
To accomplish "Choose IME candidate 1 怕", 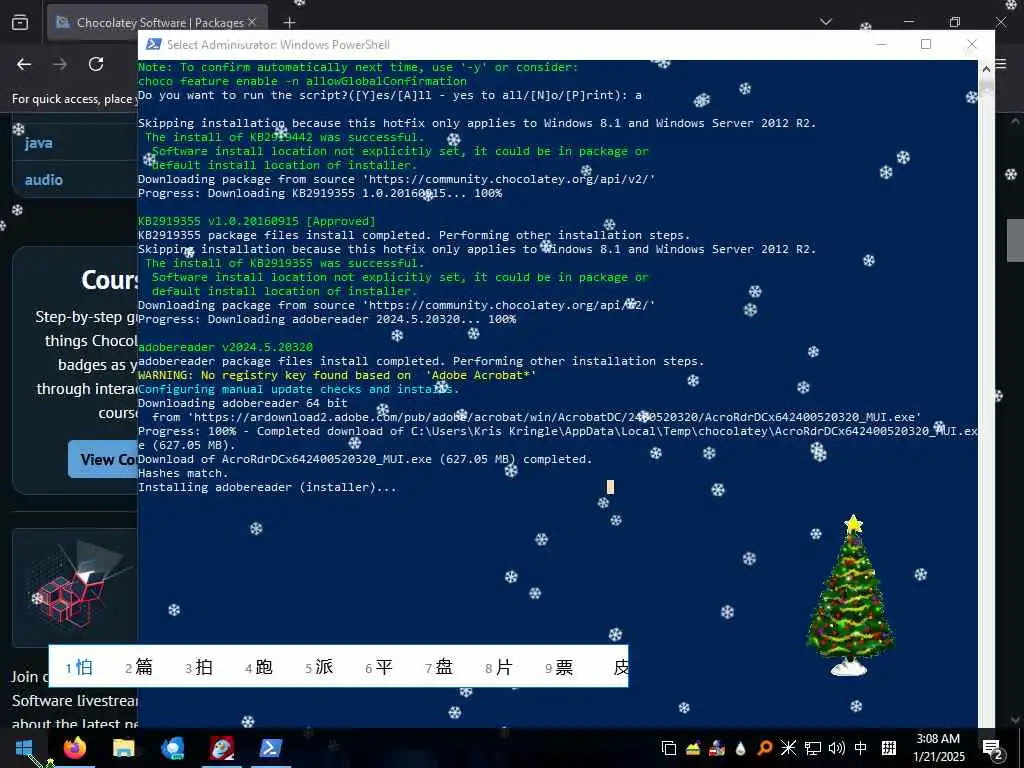I will tap(79, 667).
